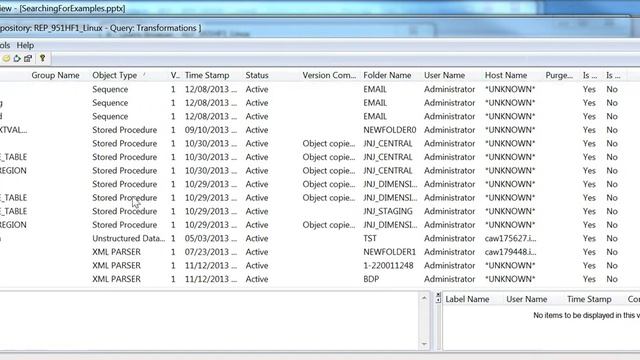This screenshot has width=640, height=360.
Task: Click the help question-mark toolbar icon
Action: (42, 58)
